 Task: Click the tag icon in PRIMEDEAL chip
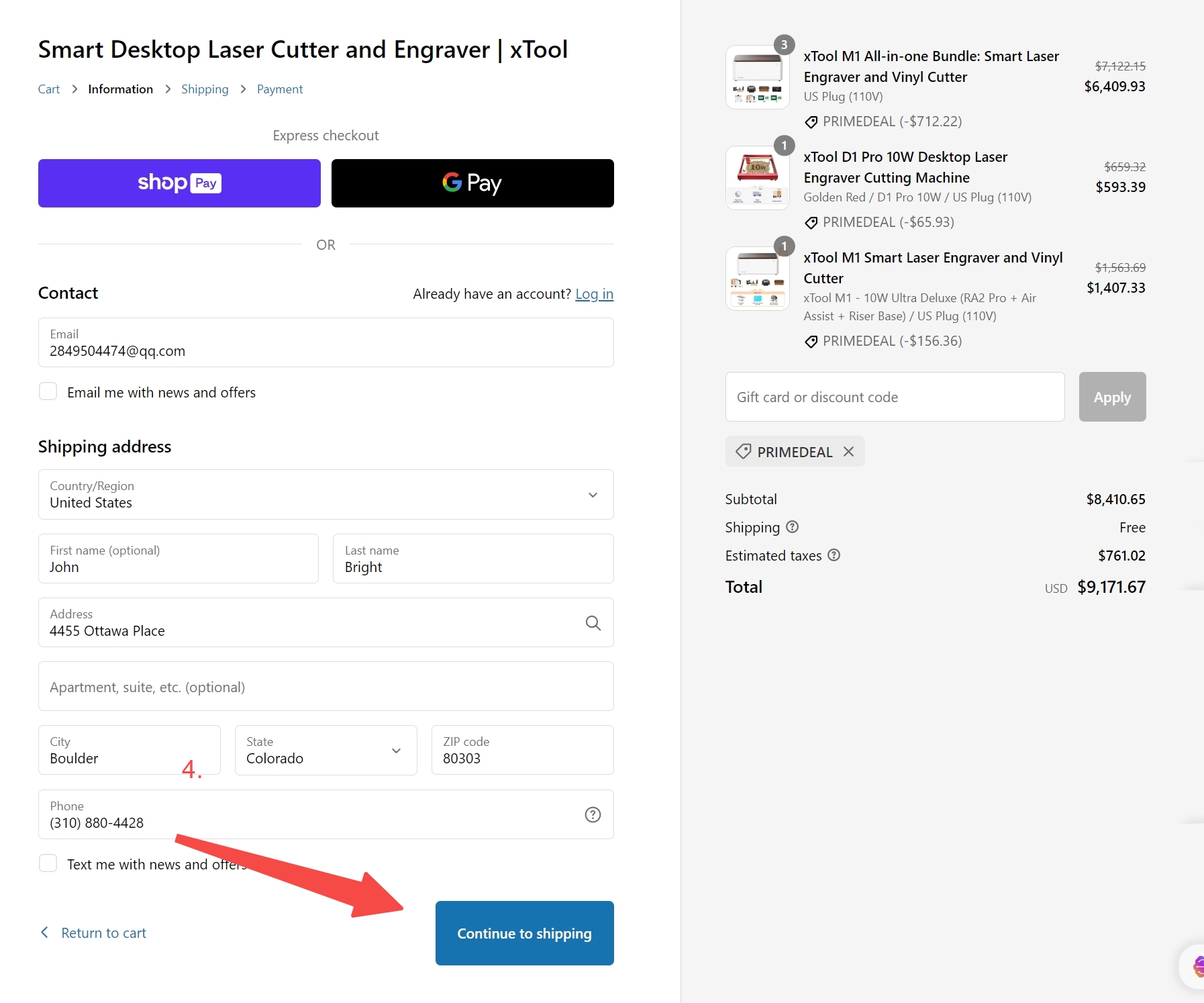pos(743,452)
